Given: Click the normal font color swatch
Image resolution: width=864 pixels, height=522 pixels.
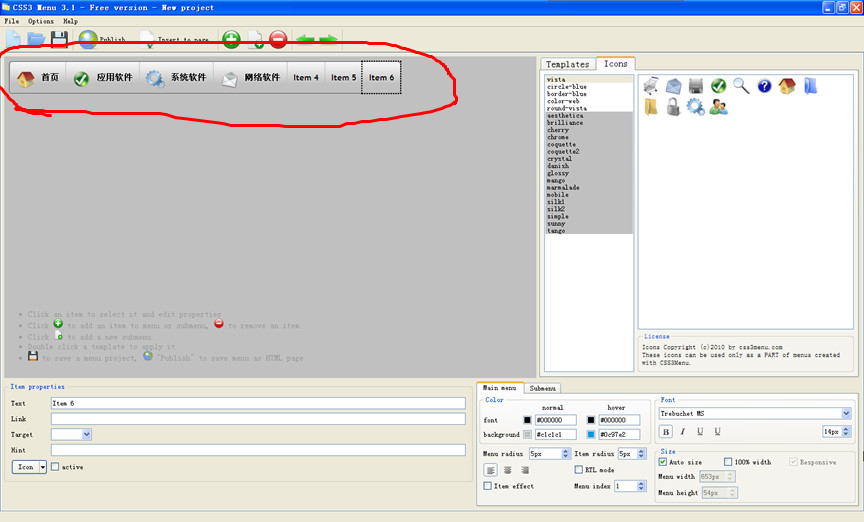Looking at the screenshot, I should [527, 420].
